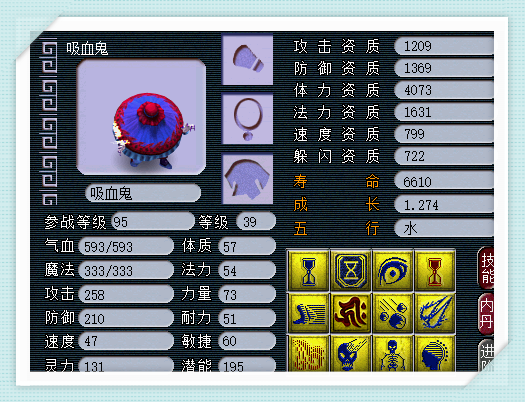Click the blue lightning claw skill icon
The image size is (525, 402).
pyautogui.click(x=435, y=313)
